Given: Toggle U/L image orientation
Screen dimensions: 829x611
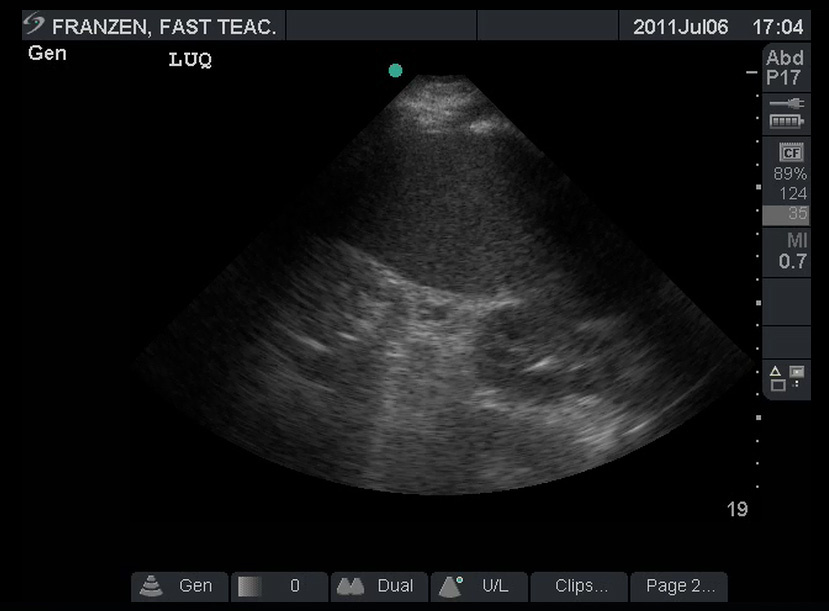Looking at the screenshot, I should coord(479,586).
